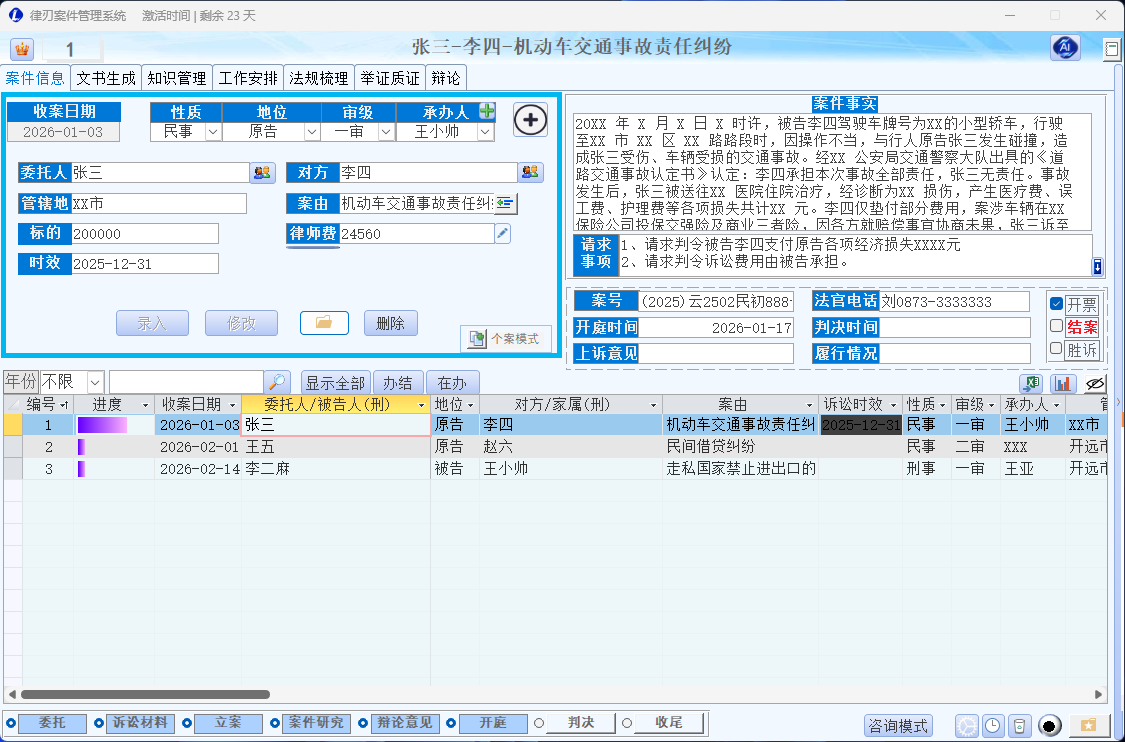Export case list with Excel icon
1125x742 pixels.
[x=1031, y=383]
